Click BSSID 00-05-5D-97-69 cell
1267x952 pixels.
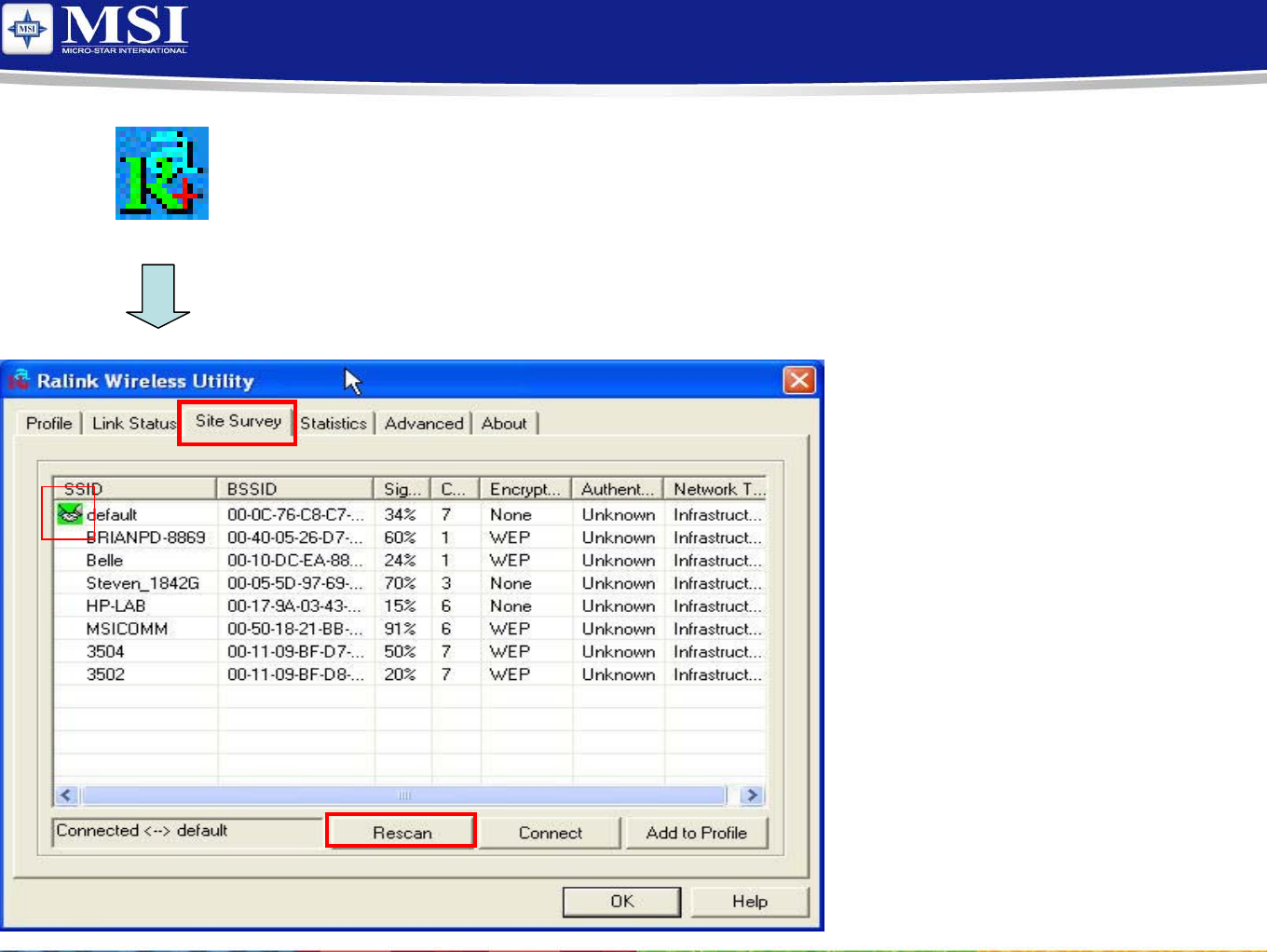click(x=295, y=583)
